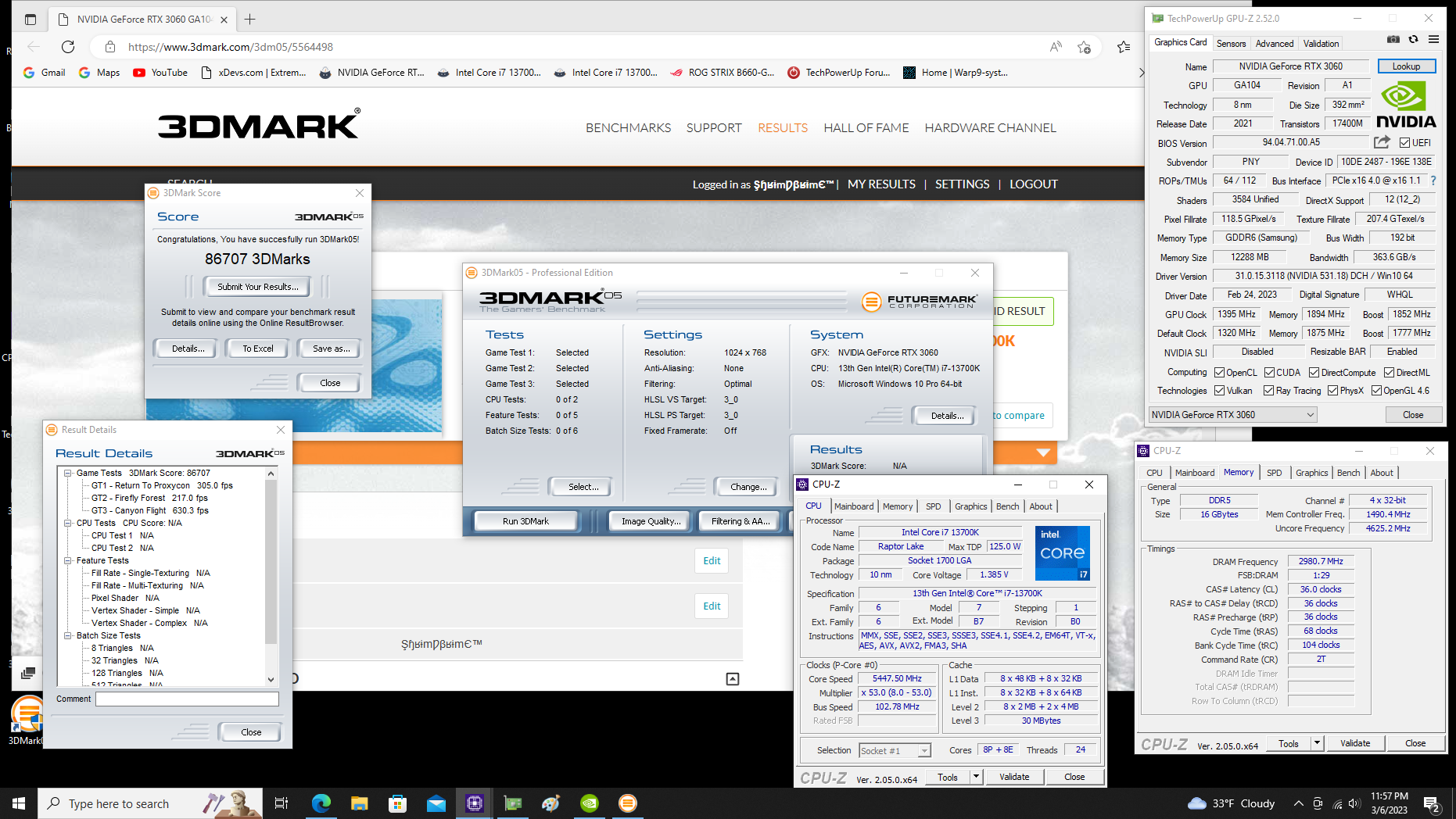
Task: Click the browser address bar URL
Action: tap(231, 47)
